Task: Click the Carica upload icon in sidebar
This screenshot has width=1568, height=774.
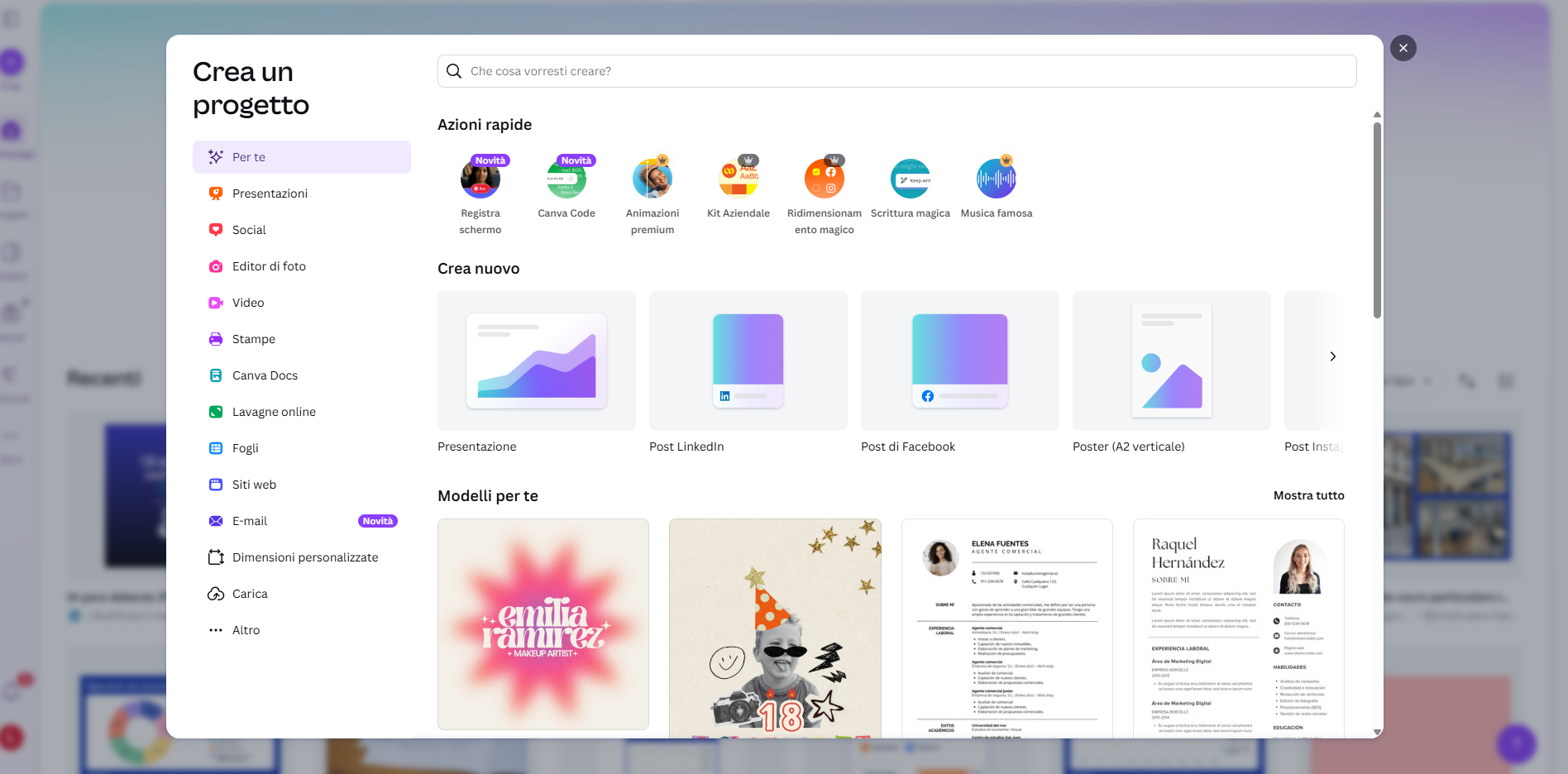Action: click(216, 594)
